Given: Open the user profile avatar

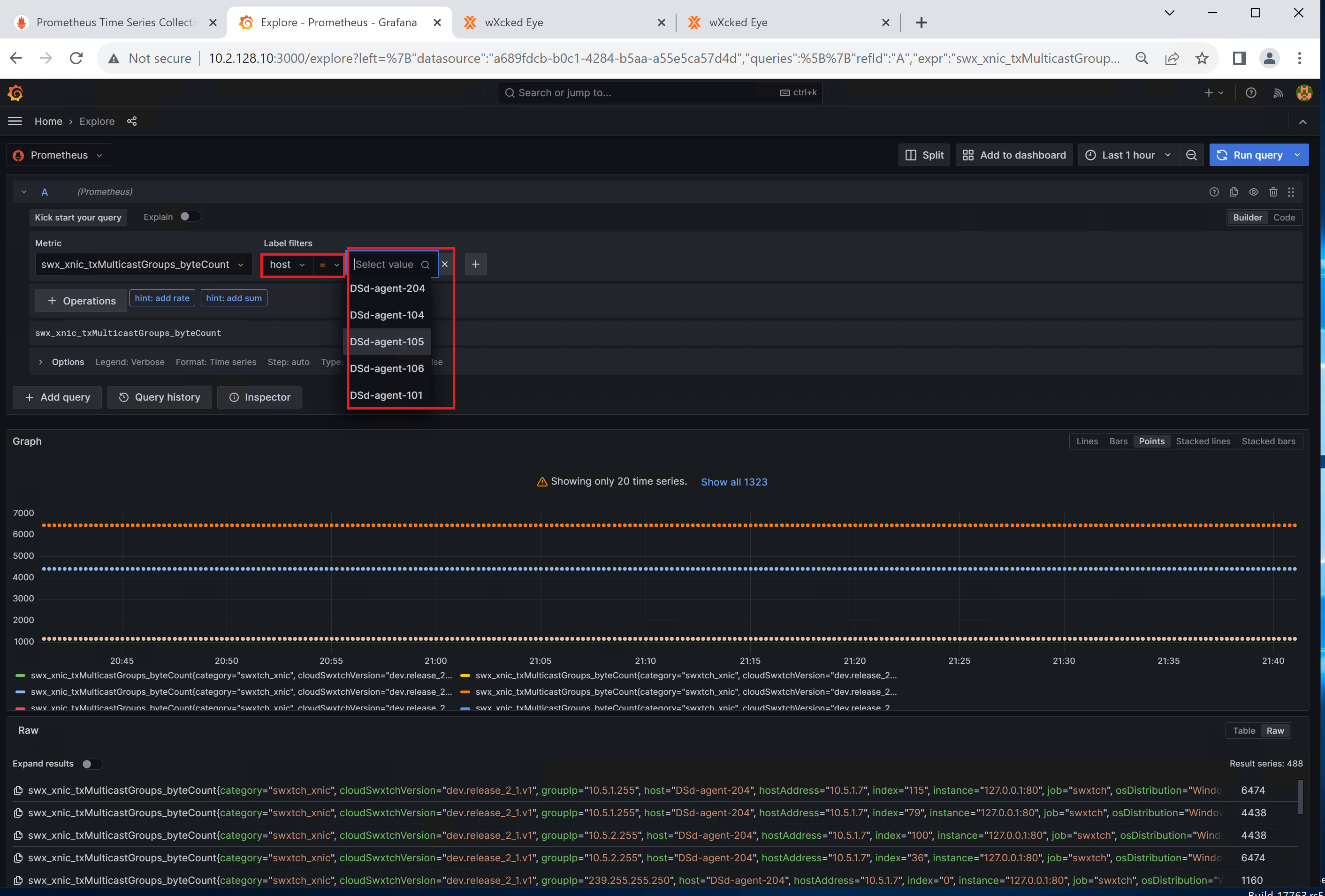Looking at the screenshot, I should pyautogui.click(x=1304, y=93).
